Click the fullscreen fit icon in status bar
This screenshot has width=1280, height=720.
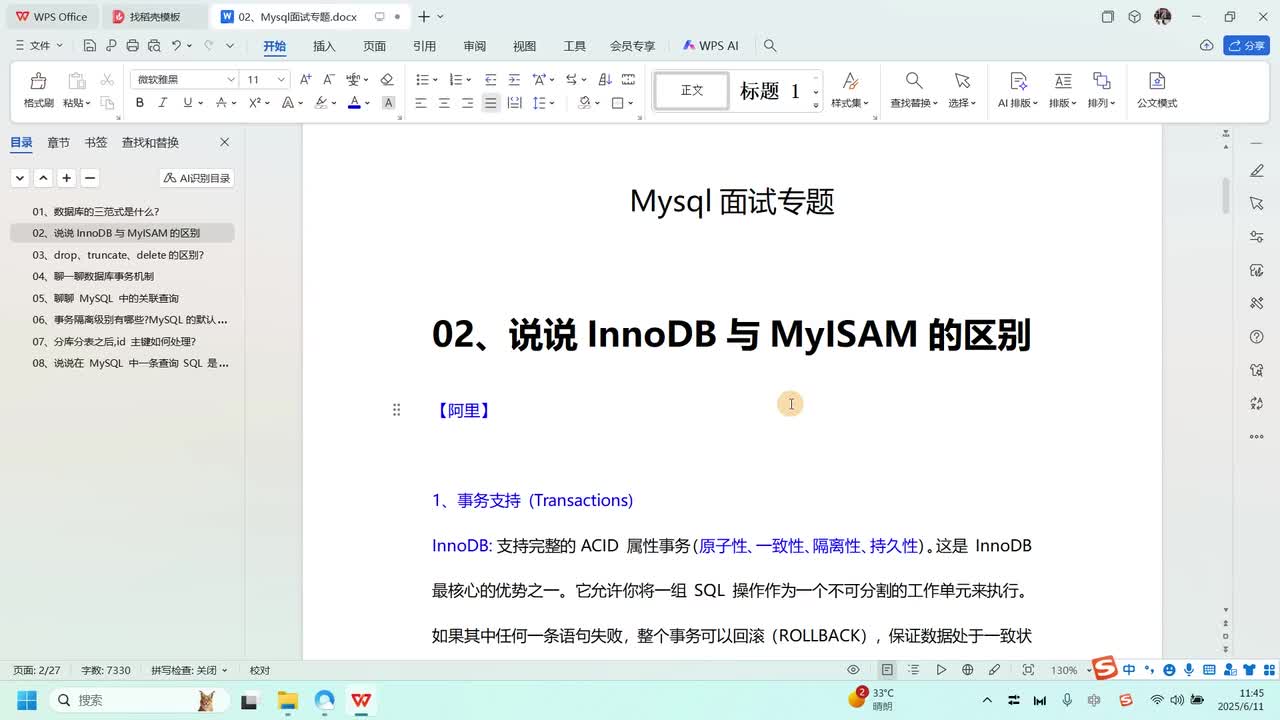[1028, 670]
